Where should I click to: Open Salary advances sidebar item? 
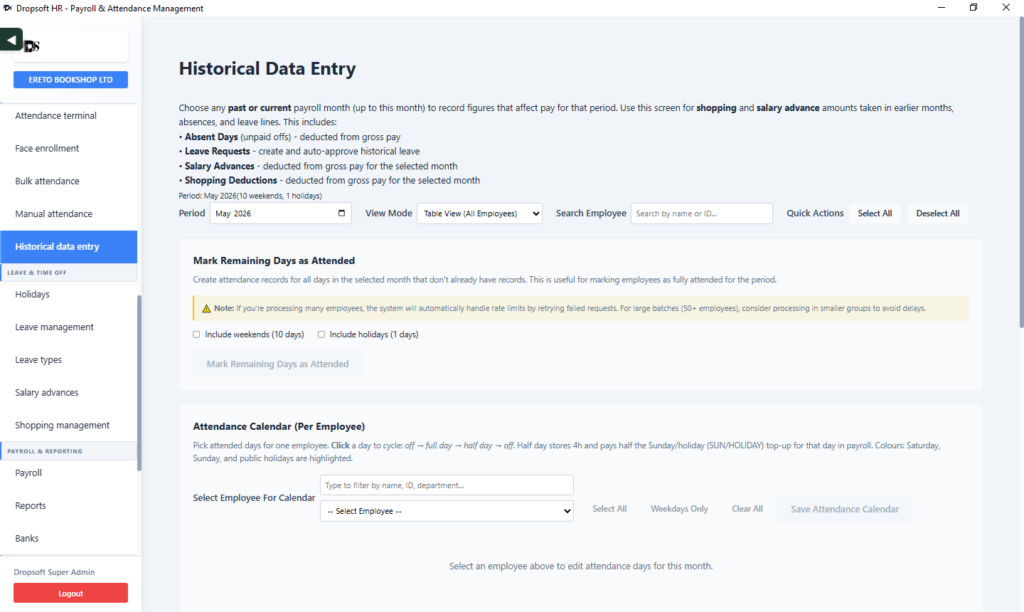(x=46, y=393)
